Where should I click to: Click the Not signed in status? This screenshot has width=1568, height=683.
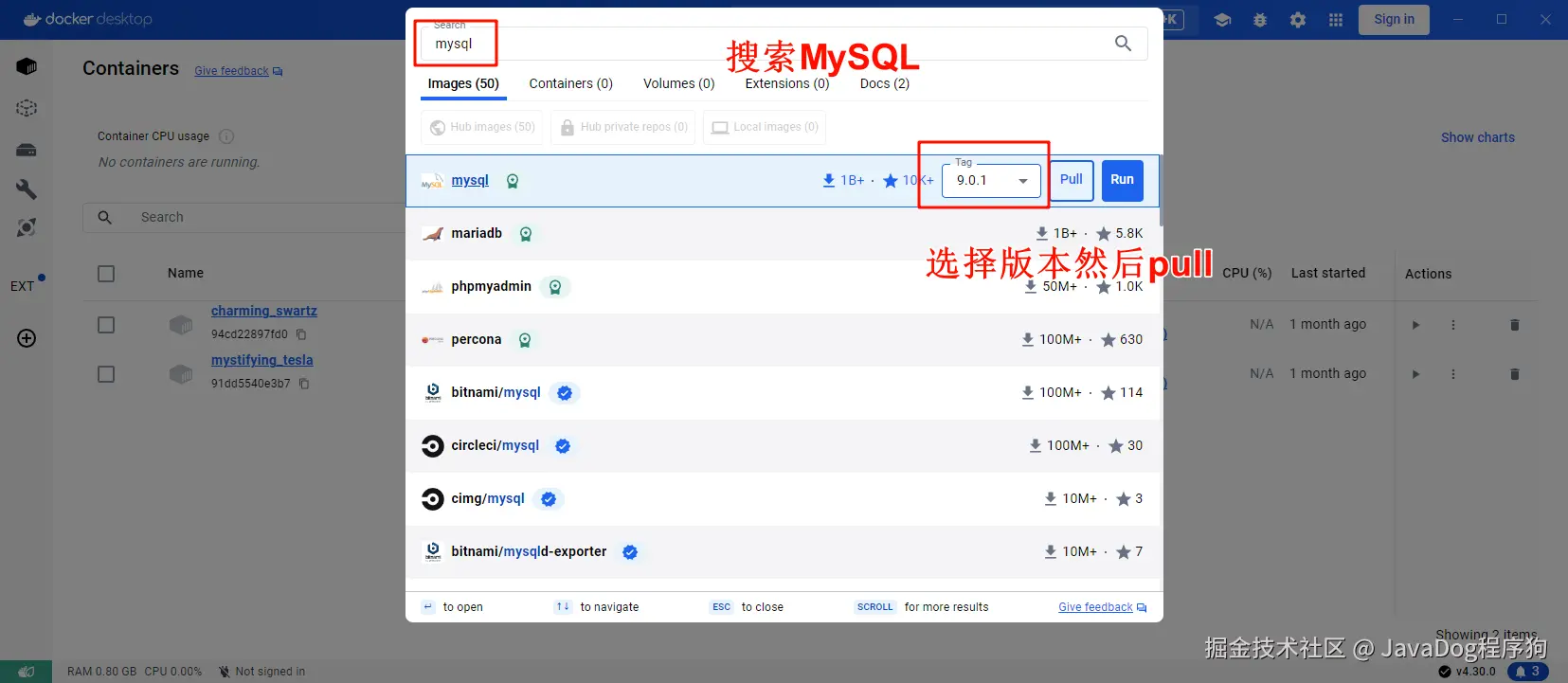(x=261, y=672)
